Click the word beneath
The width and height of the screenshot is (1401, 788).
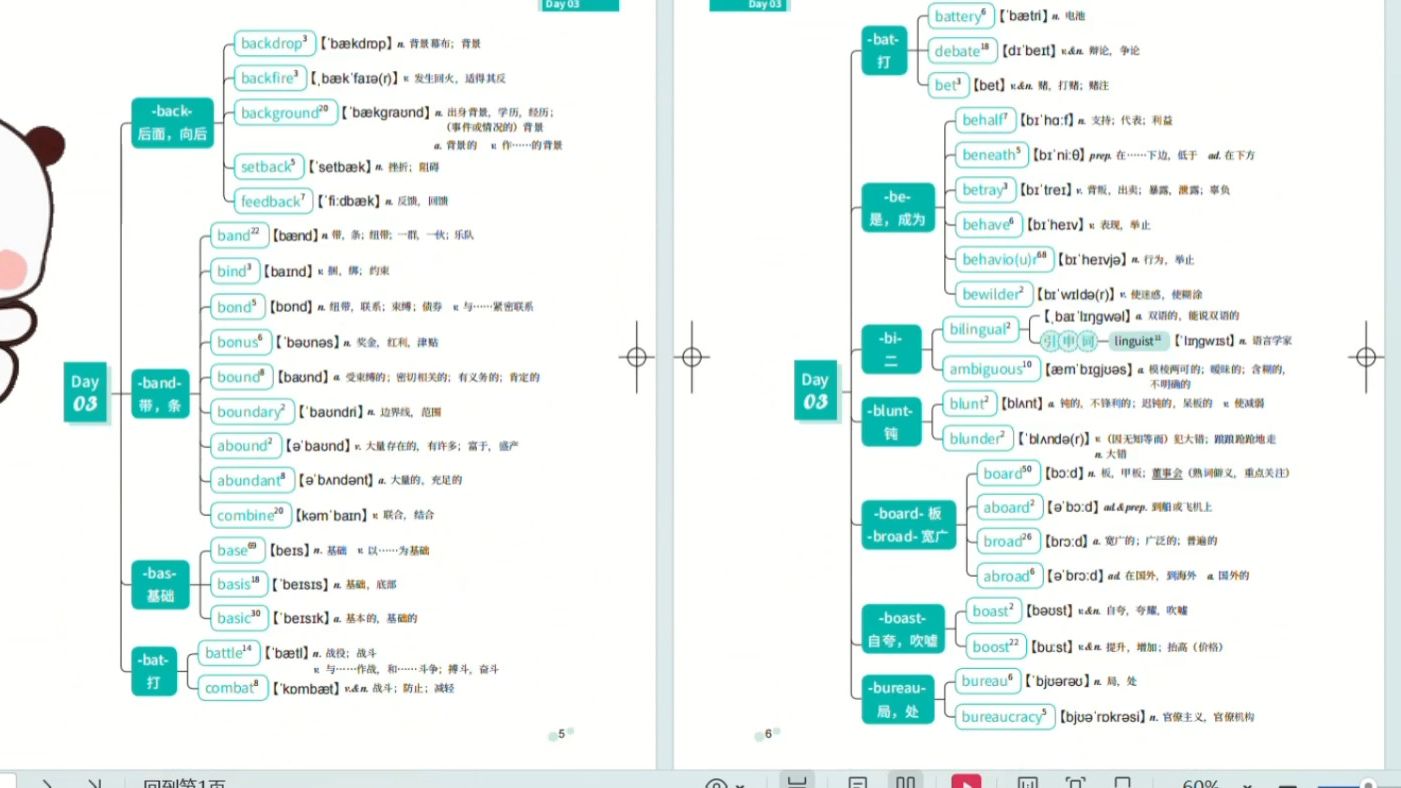[991, 155]
